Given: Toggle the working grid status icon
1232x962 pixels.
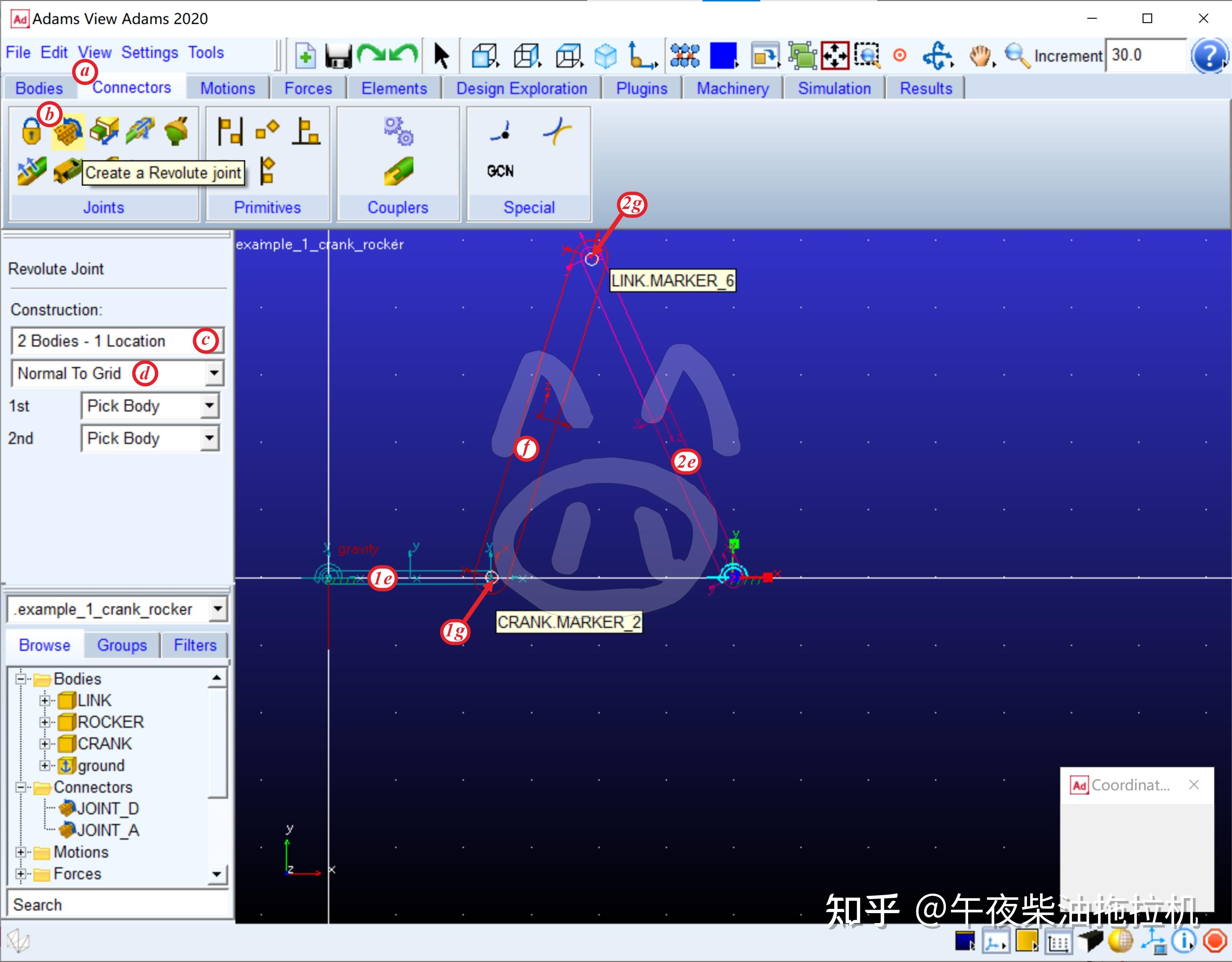Looking at the screenshot, I should point(1058,942).
